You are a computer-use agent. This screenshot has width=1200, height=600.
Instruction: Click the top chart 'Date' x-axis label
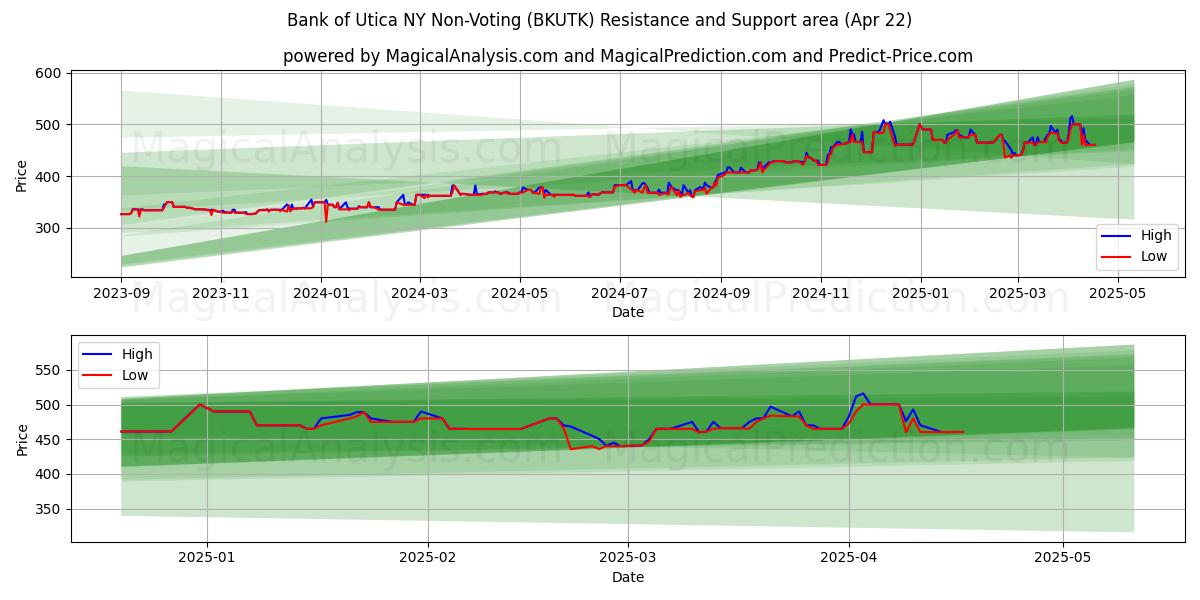[628, 313]
